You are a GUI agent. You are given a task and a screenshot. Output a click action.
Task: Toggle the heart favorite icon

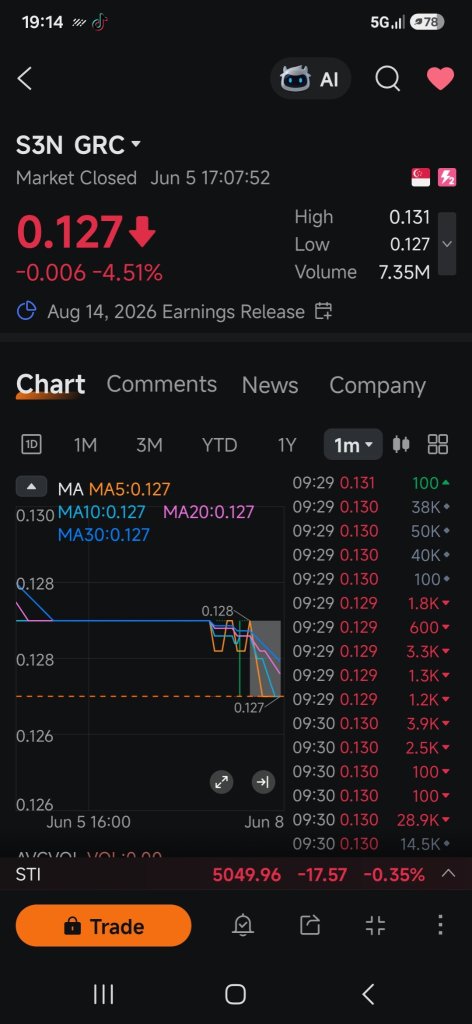point(441,79)
